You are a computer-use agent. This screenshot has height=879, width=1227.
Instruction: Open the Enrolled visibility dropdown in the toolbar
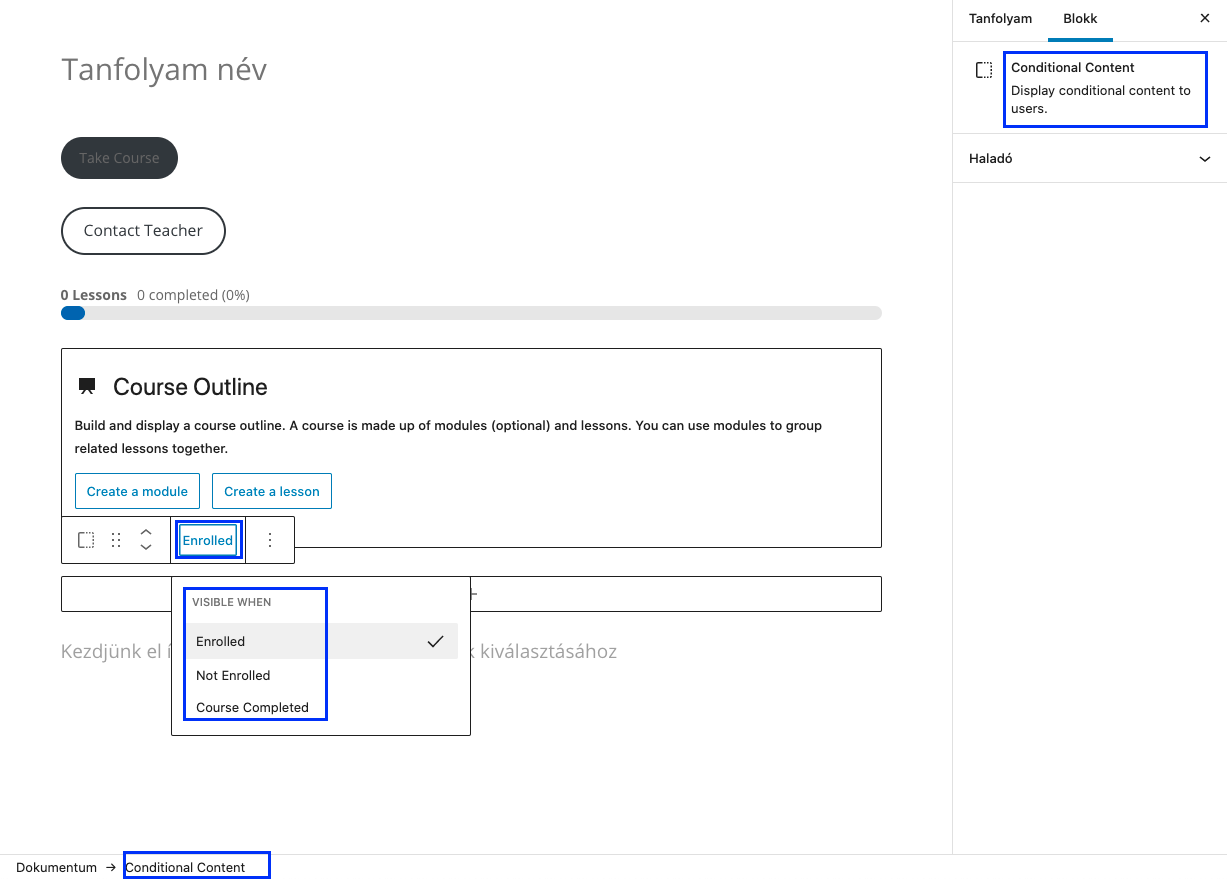coord(207,539)
